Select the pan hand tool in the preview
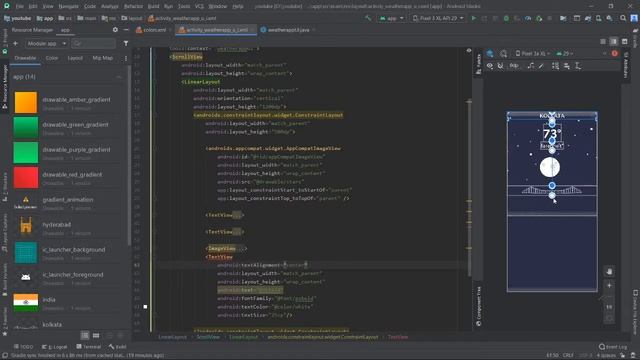640x360 pixels. 609,272
